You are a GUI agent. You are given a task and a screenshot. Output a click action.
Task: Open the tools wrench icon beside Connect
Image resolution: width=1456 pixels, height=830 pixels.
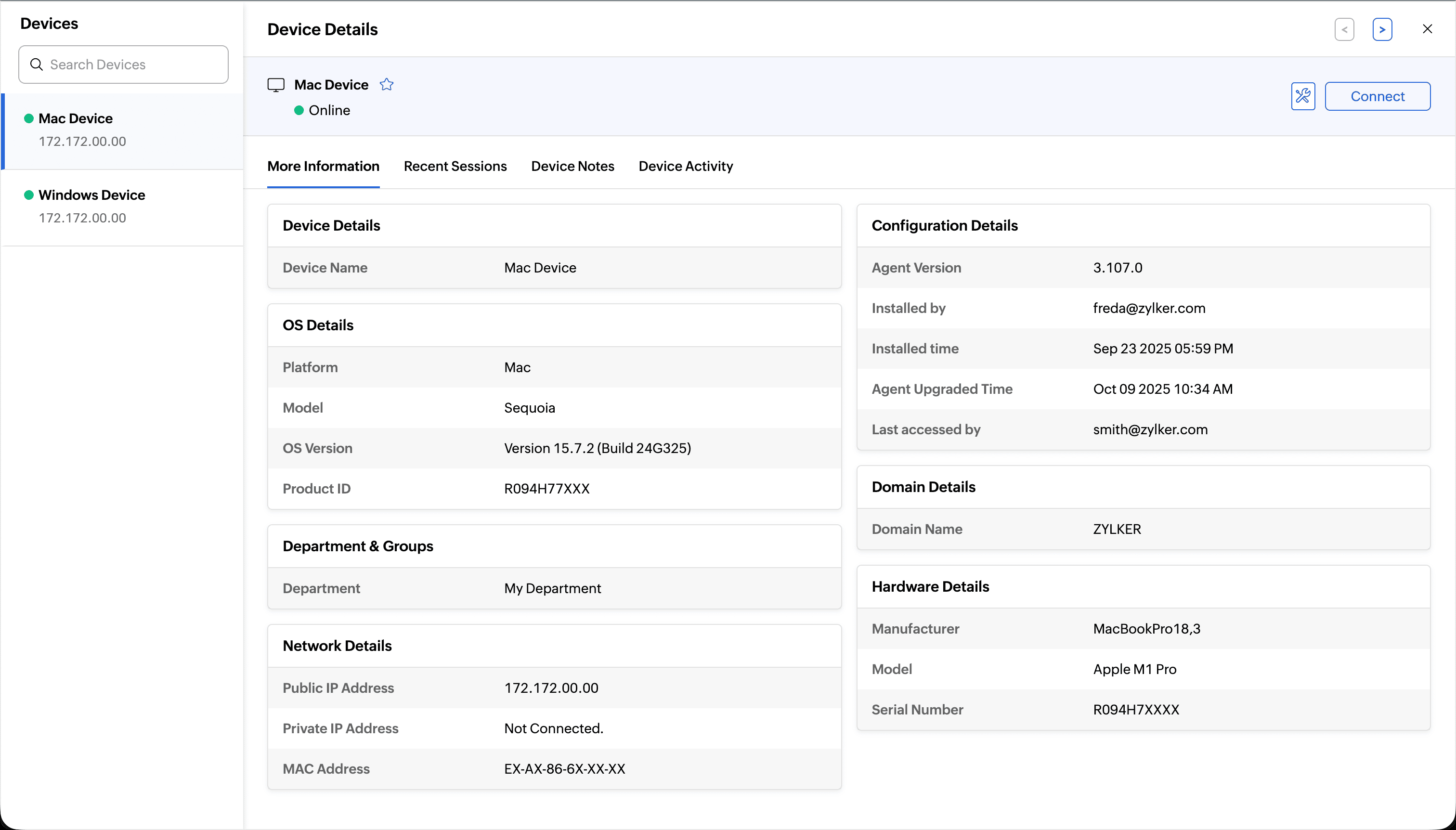click(x=1302, y=96)
